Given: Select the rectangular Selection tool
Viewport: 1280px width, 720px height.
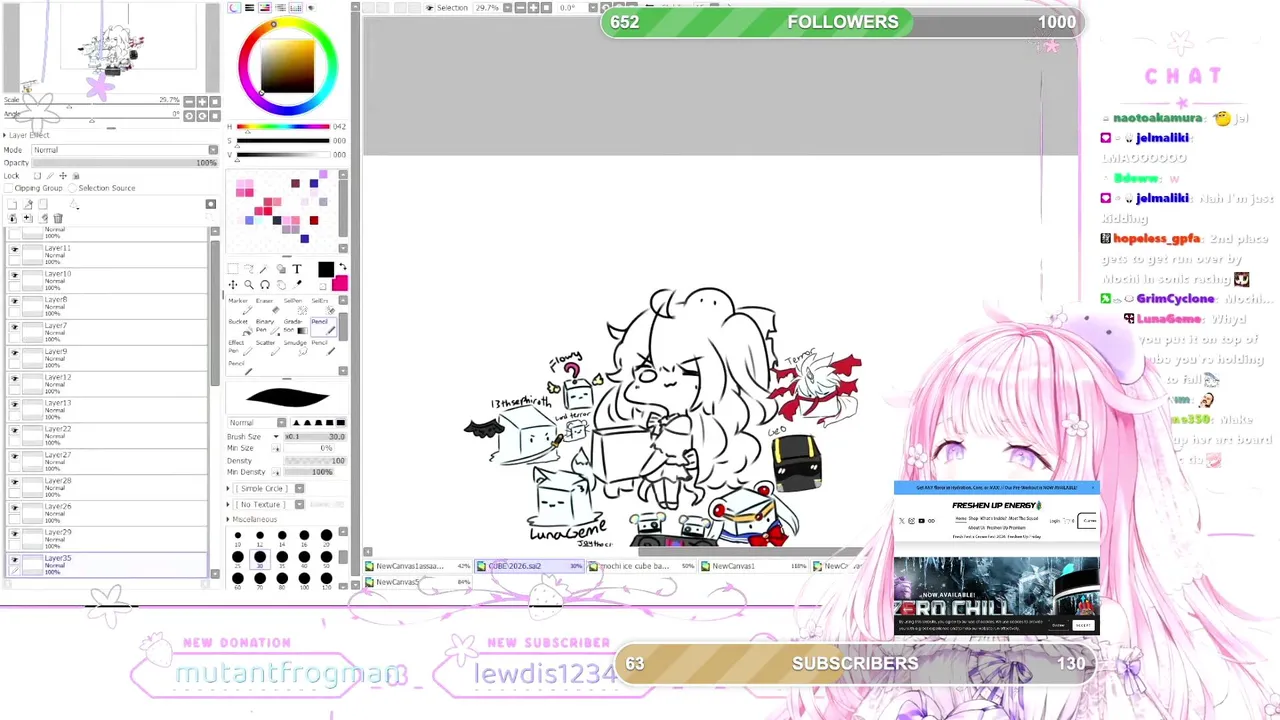Looking at the screenshot, I should (233, 268).
